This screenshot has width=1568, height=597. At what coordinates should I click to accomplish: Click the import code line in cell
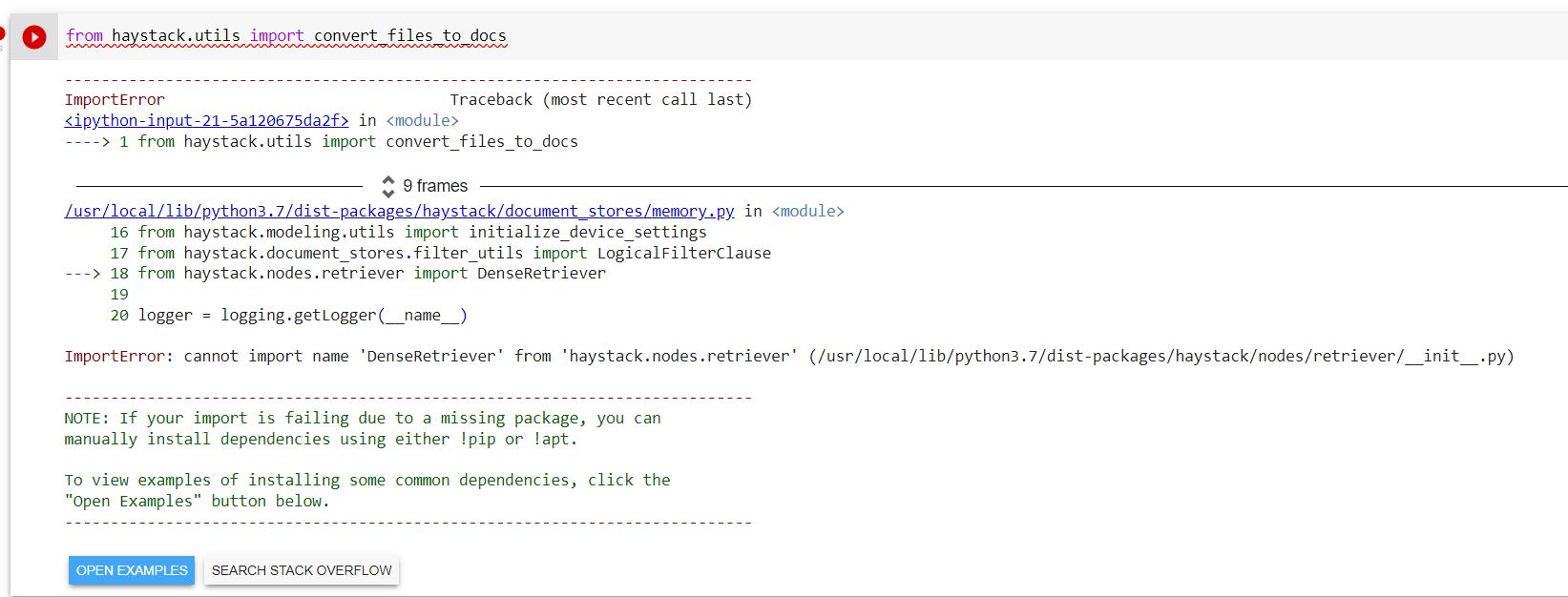286,36
